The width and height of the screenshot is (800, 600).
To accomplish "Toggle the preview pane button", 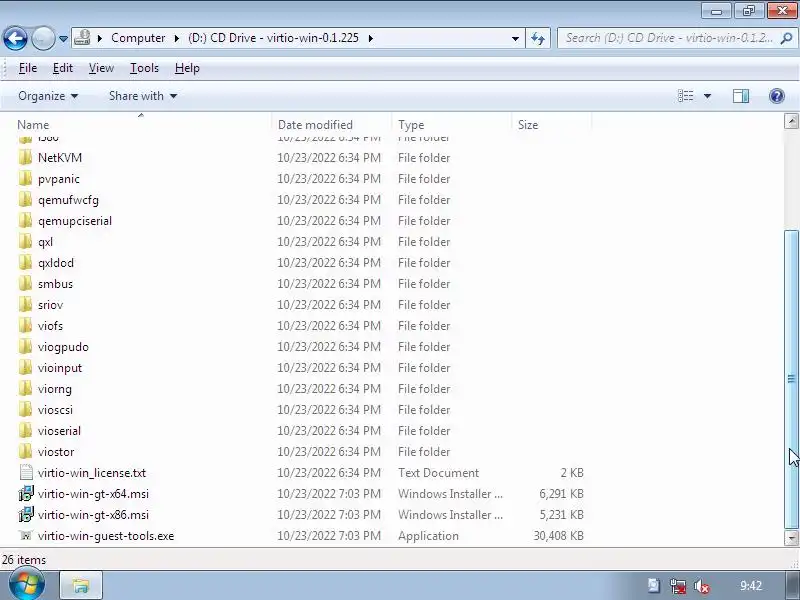I will (741, 96).
